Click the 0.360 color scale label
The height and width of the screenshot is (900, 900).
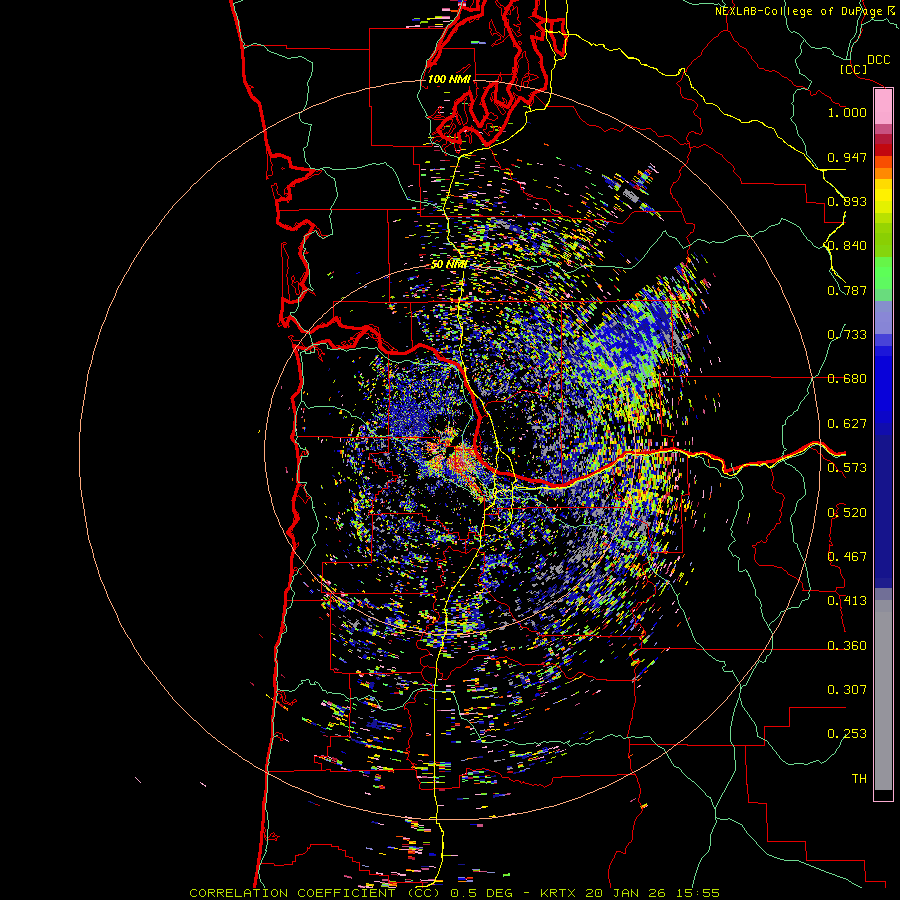click(847, 646)
